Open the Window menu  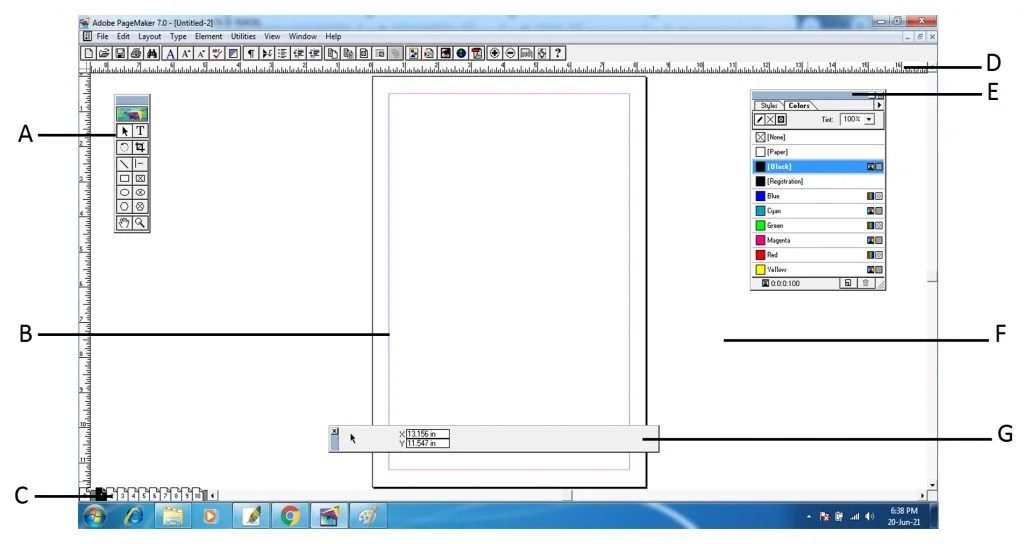(x=302, y=37)
